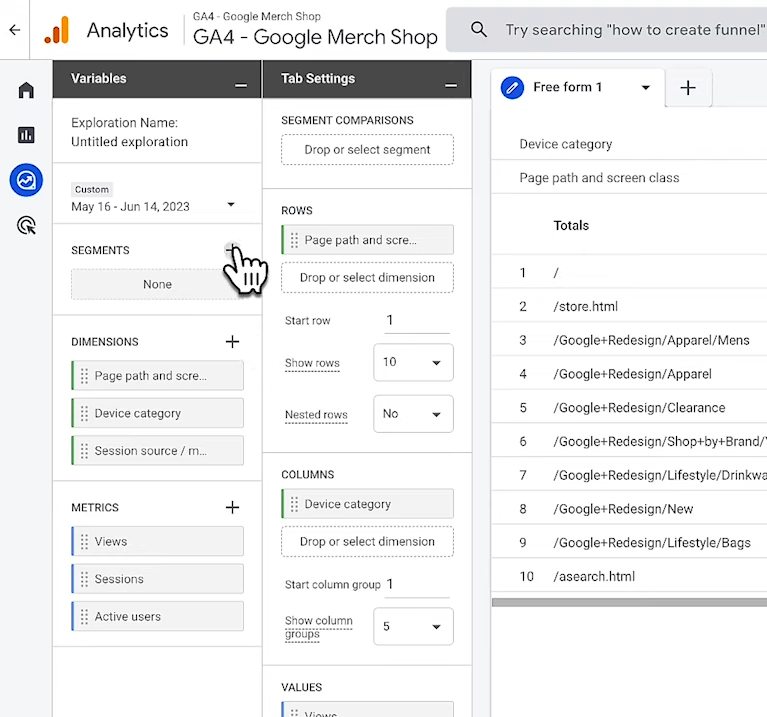
Task: Click the Page path and screen class header
Action: point(599,178)
